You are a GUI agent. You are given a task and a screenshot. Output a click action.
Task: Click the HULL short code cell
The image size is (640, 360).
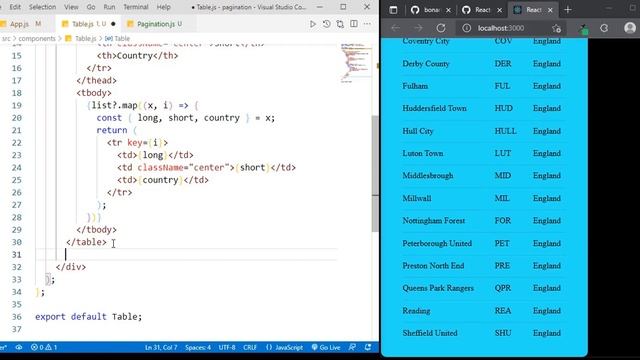pyautogui.click(x=505, y=131)
